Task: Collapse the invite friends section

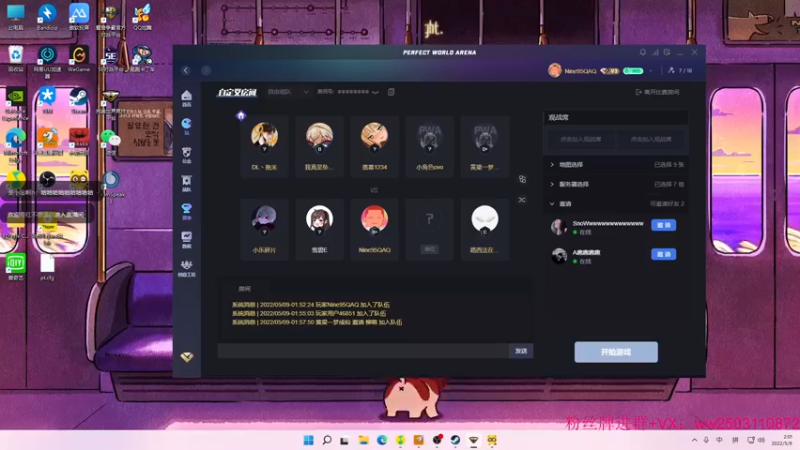Action: (x=616, y=204)
